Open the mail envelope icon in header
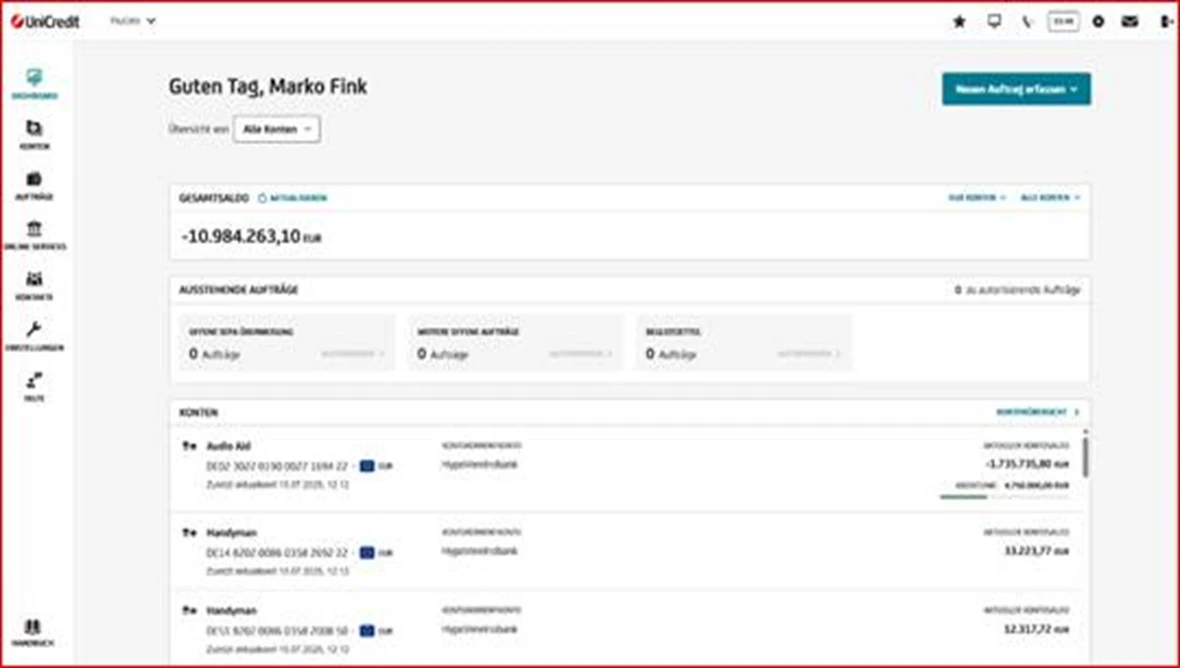1180x668 pixels. click(1129, 20)
